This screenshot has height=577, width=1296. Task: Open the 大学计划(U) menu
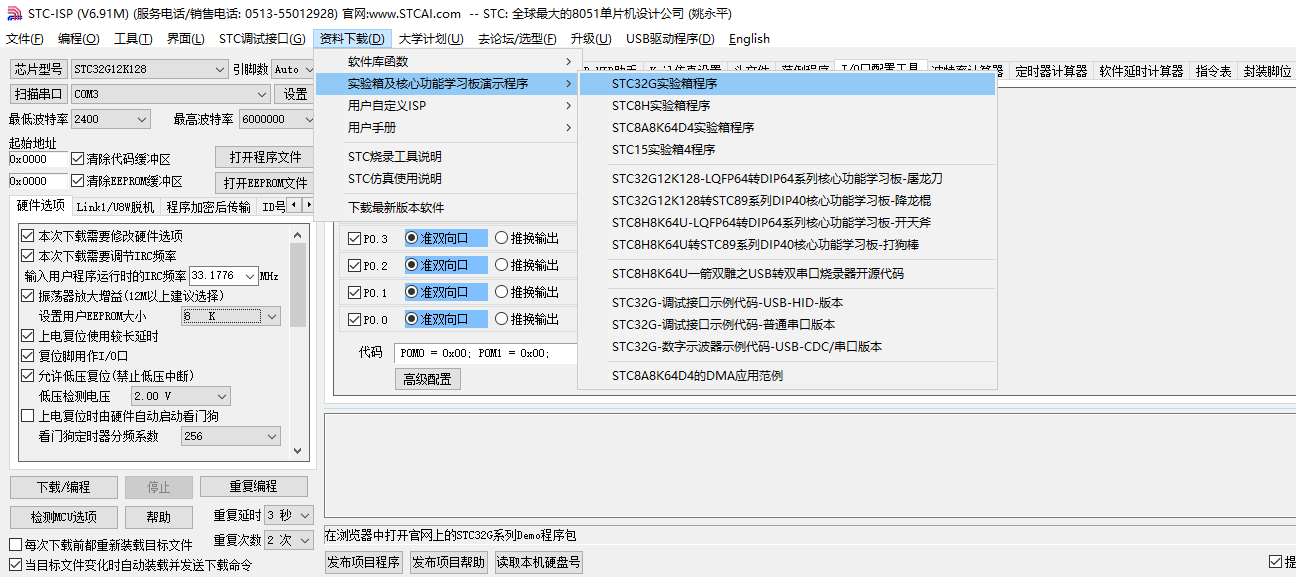pyautogui.click(x=430, y=39)
